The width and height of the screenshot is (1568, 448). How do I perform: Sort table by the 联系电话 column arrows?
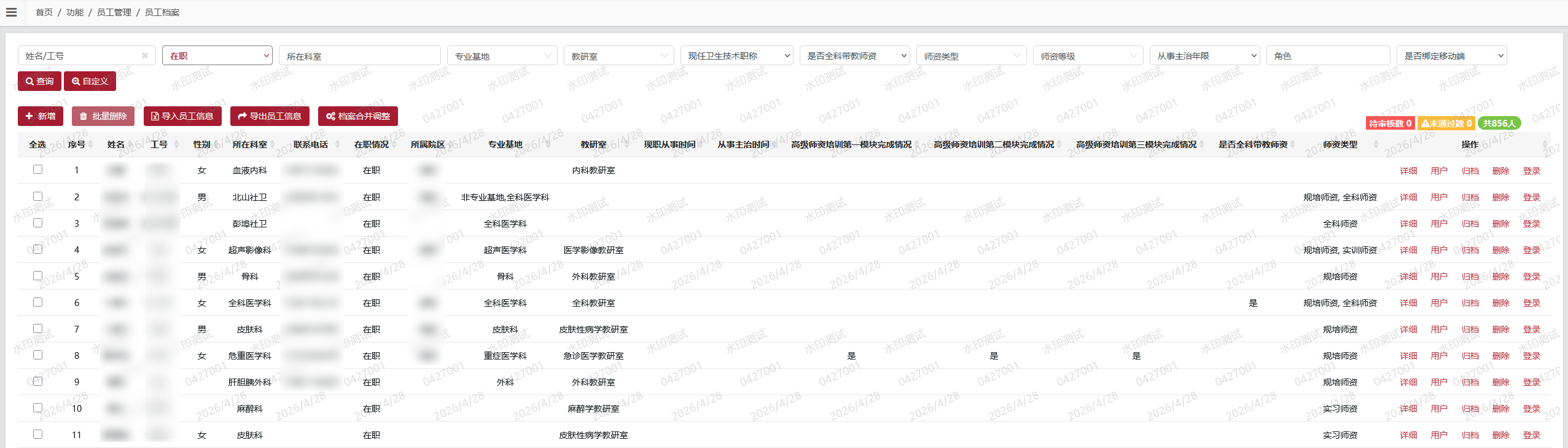(x=337, y=145)
